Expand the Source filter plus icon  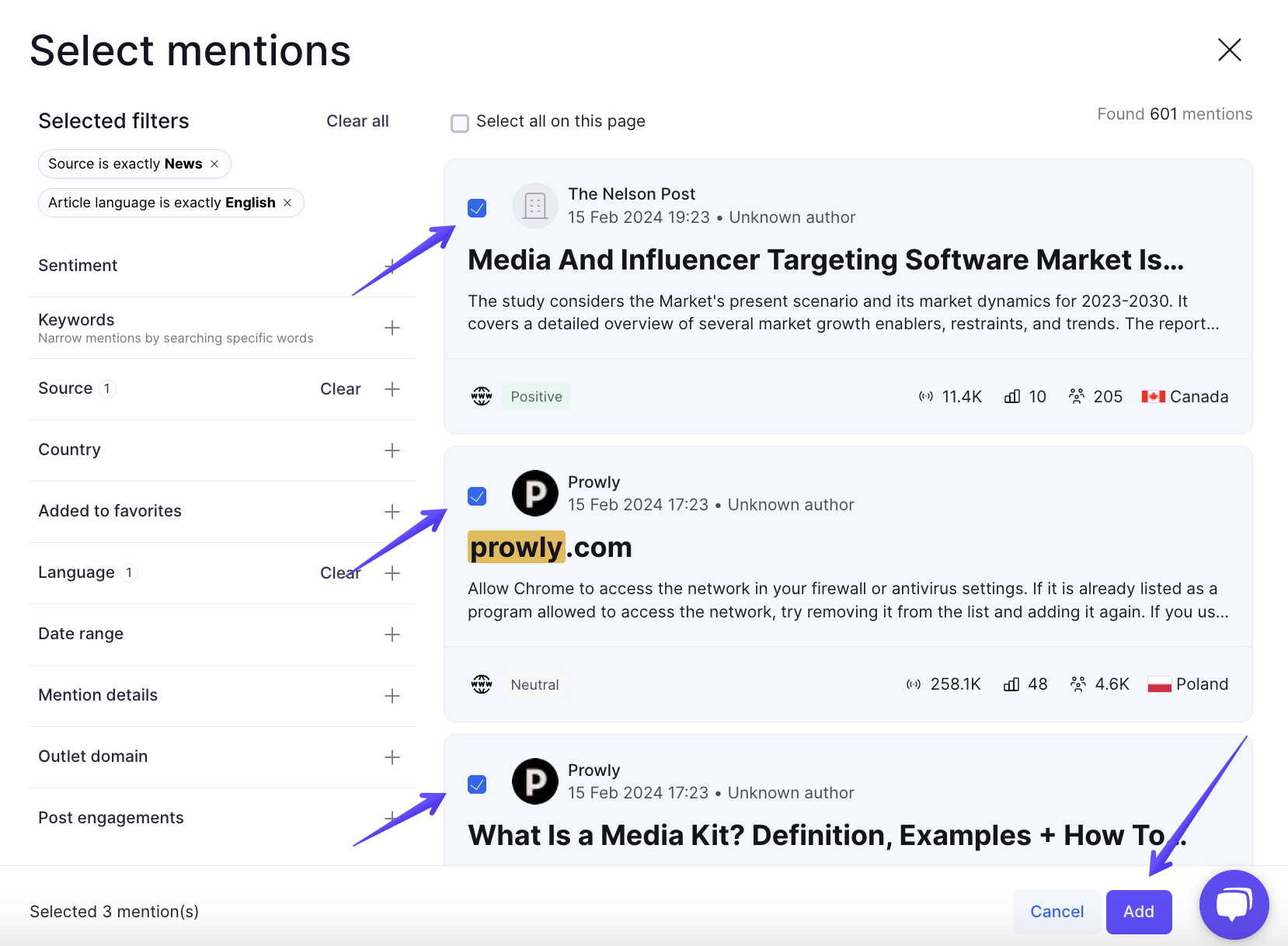coord(392,389)
